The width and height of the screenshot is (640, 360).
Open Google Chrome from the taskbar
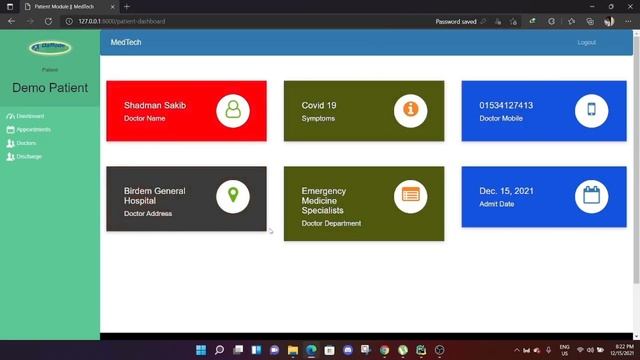coord(384,350)
